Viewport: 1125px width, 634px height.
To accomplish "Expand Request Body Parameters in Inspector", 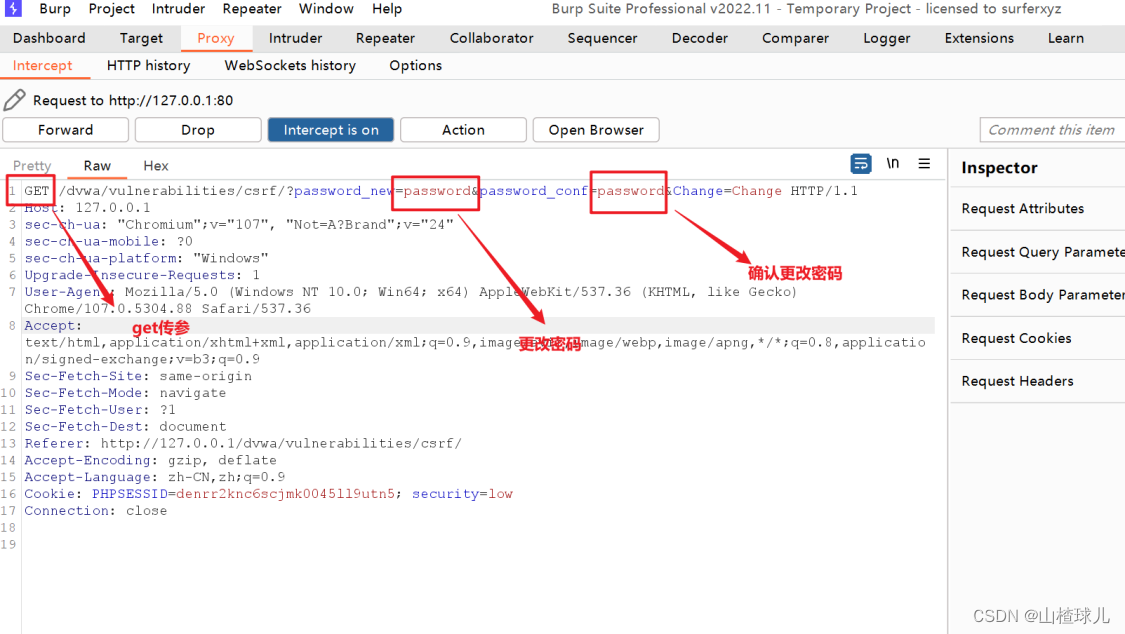I will (x=1037, y=295).
